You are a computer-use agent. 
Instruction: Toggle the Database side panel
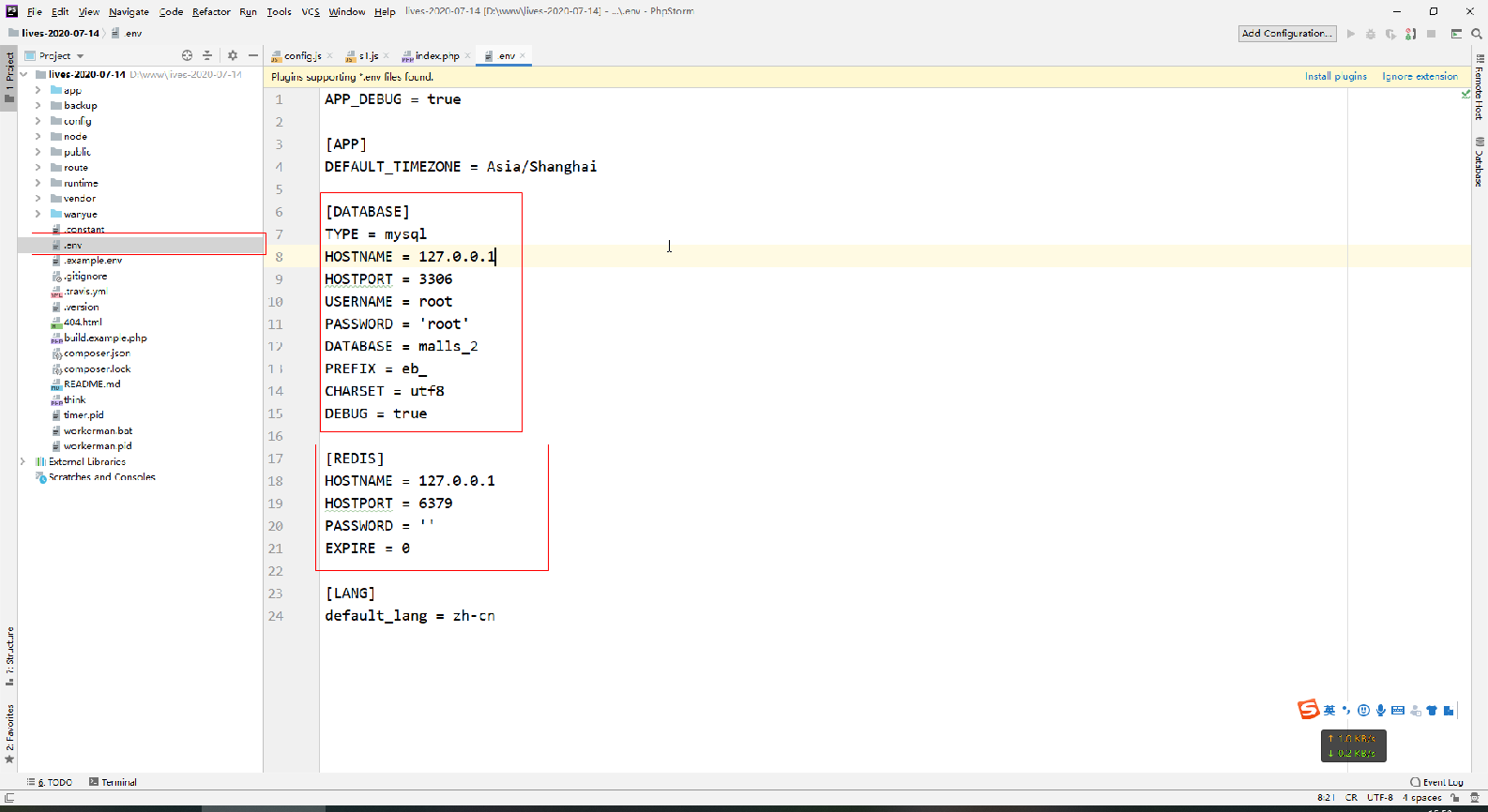click(1480, 162)
